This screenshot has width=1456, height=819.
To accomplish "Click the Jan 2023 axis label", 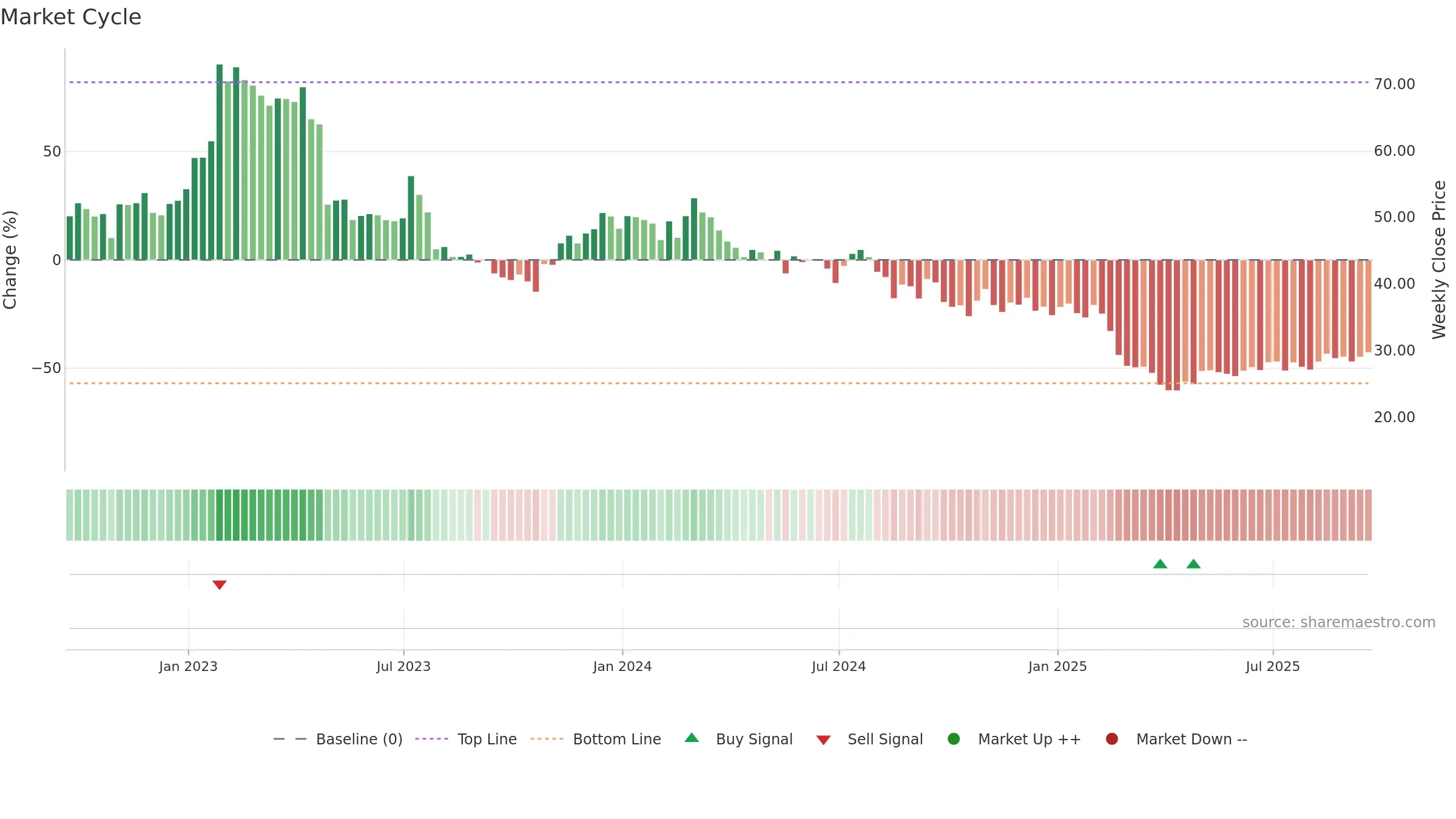I will (x=188, y=666).
